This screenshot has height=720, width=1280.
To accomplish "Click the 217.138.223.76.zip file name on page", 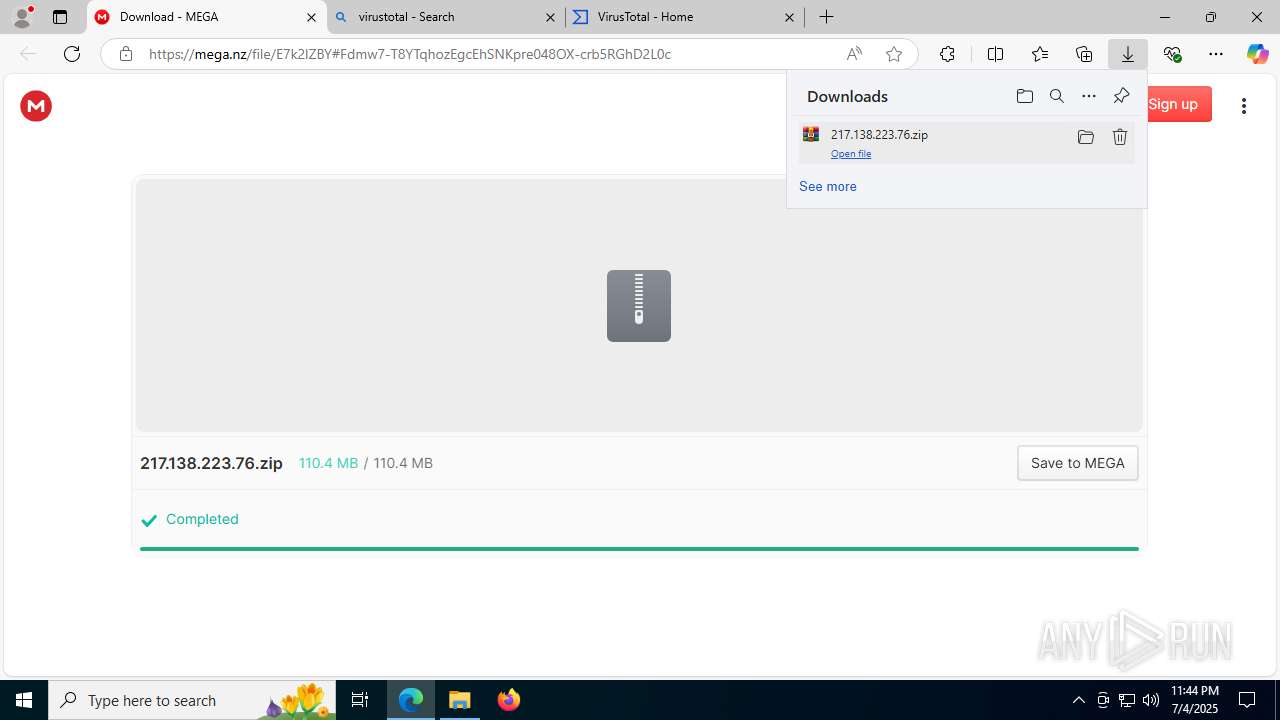I will [211, 463].
